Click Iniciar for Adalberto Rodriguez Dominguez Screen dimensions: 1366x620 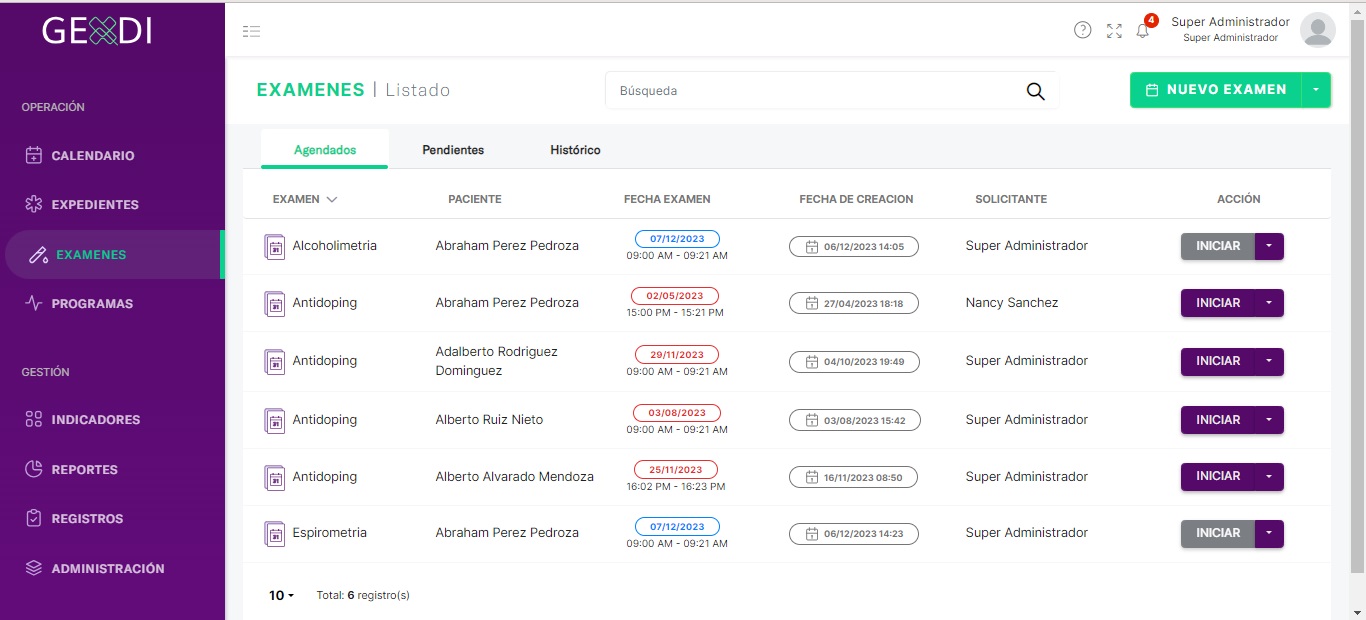pyautogui.click(x=1218, y=361)
